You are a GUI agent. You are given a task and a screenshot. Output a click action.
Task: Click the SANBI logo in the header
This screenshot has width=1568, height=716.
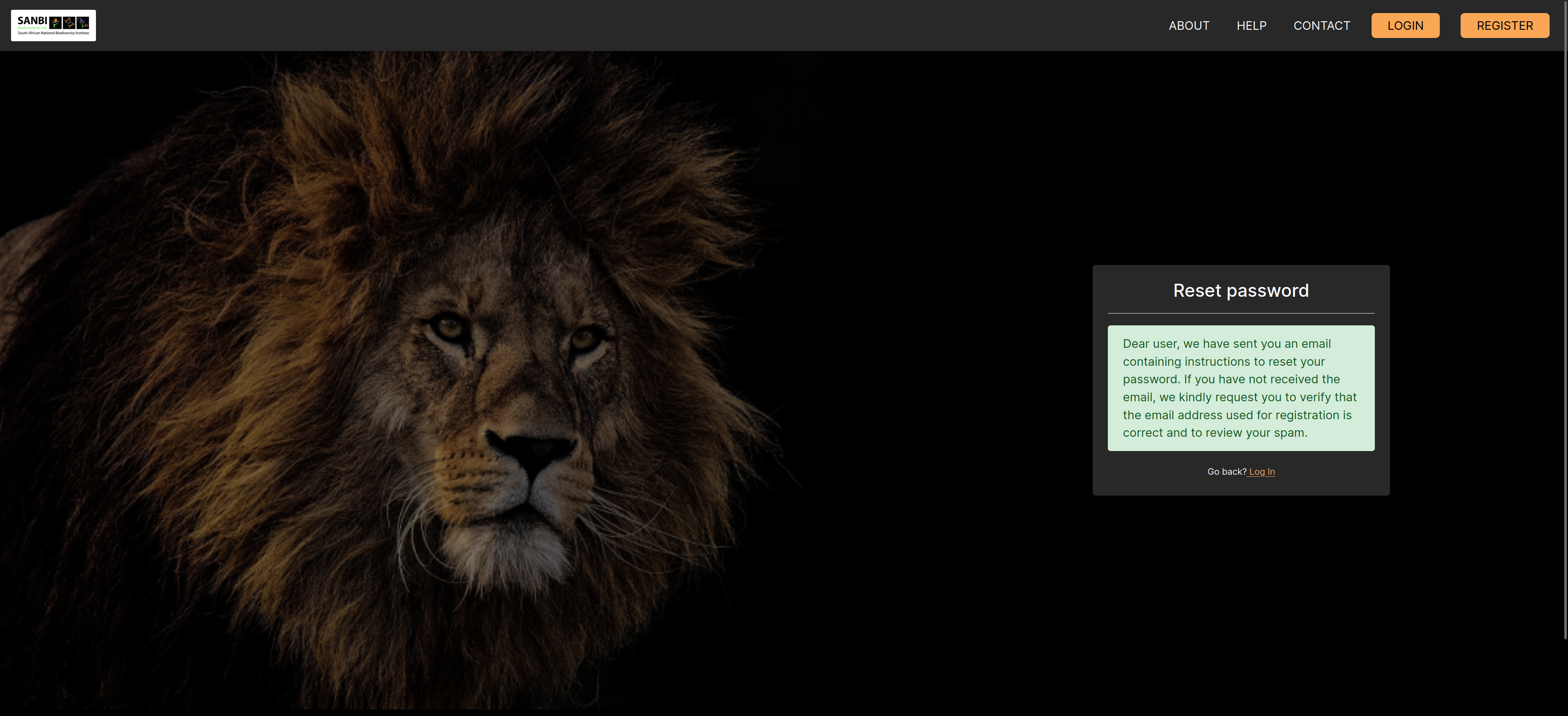53,26
